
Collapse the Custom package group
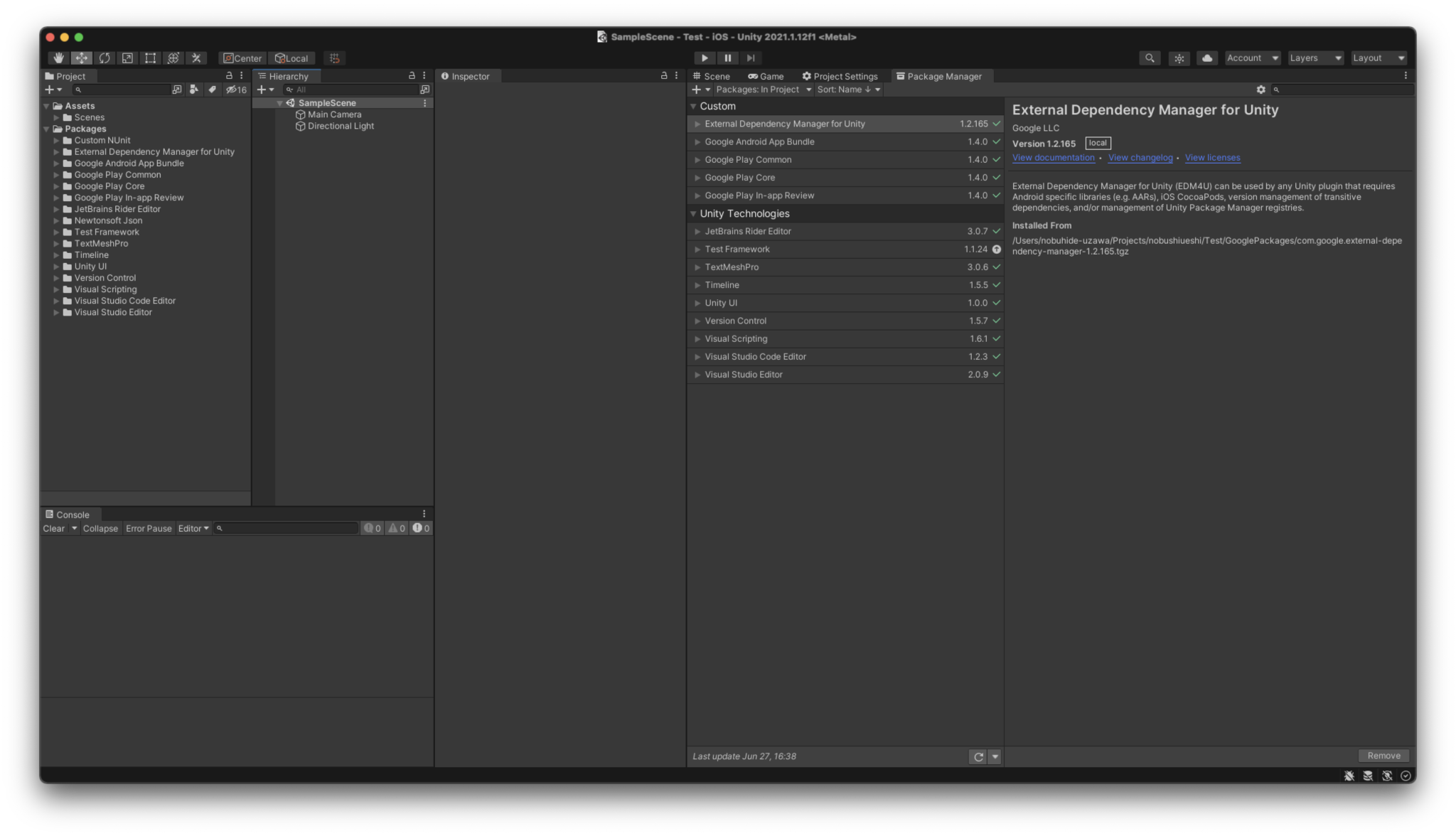click(694, 106)
